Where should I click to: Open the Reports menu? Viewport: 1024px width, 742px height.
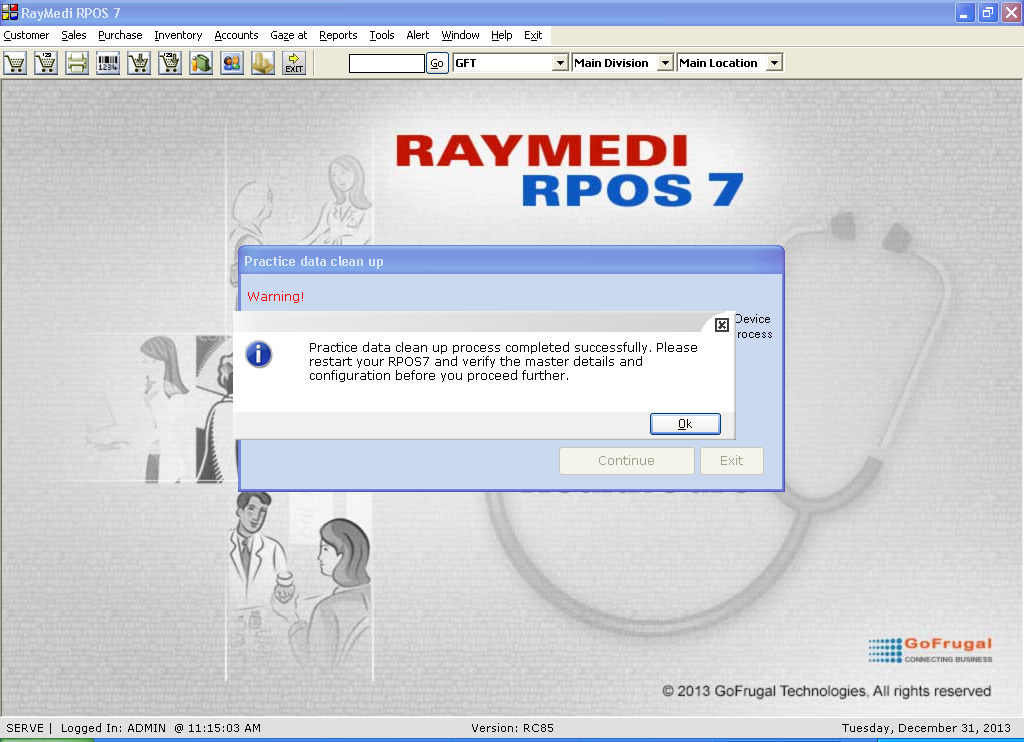point(338,35)
